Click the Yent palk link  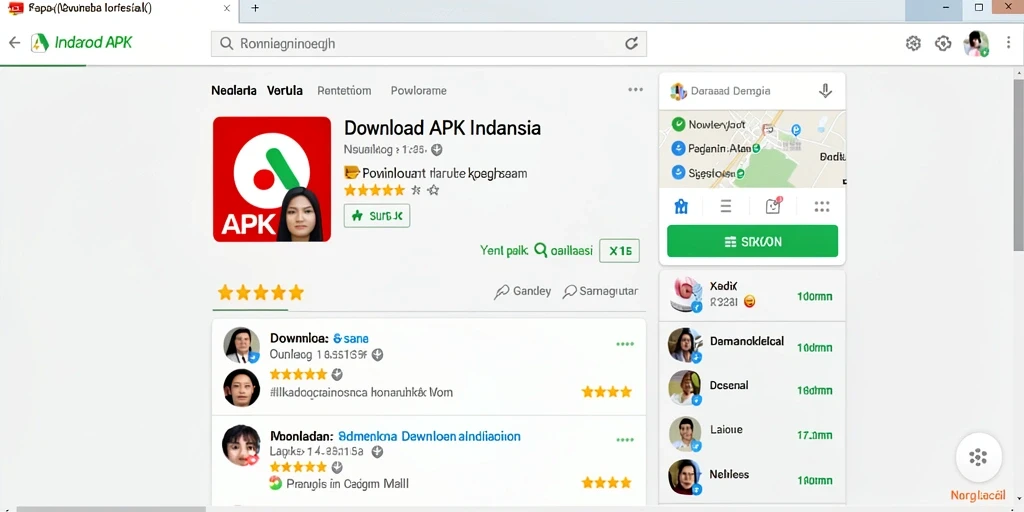tap(504, 250)
